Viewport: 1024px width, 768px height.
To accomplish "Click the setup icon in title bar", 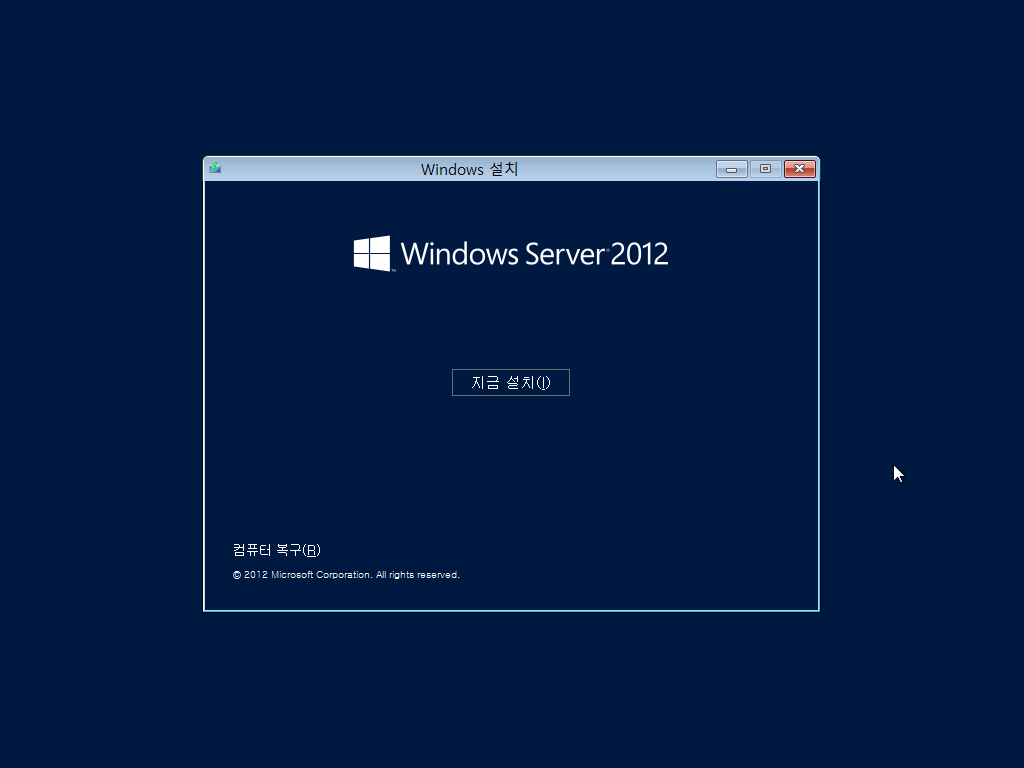I will point(215,168).
